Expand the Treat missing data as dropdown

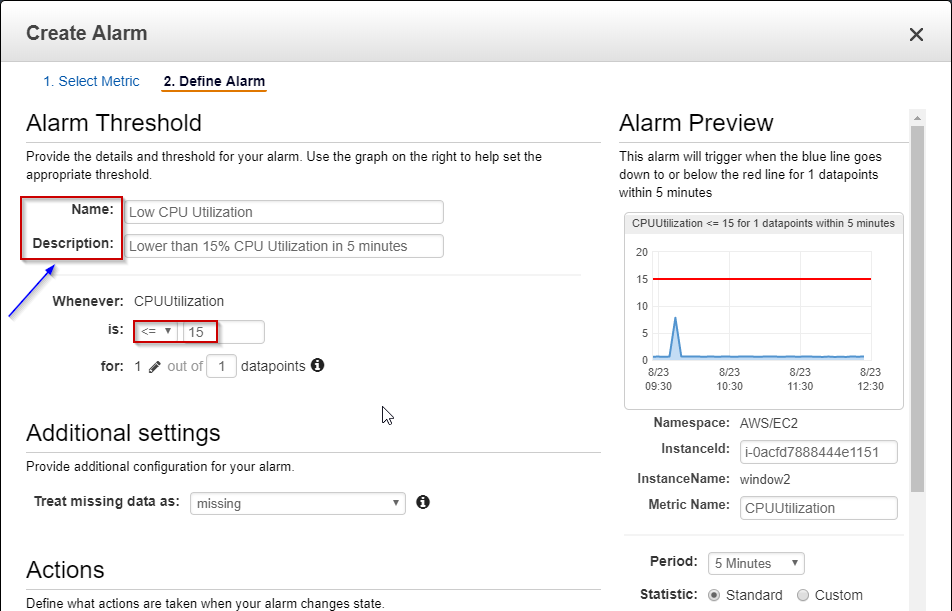pos(297,503)
